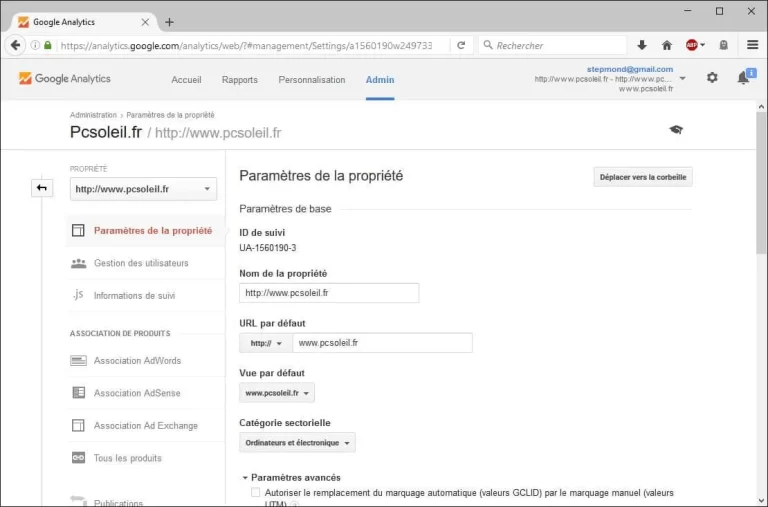Open the Accueil tab
Image resolution: width=768 pixels, height=507 pixels.
point(186,79)
